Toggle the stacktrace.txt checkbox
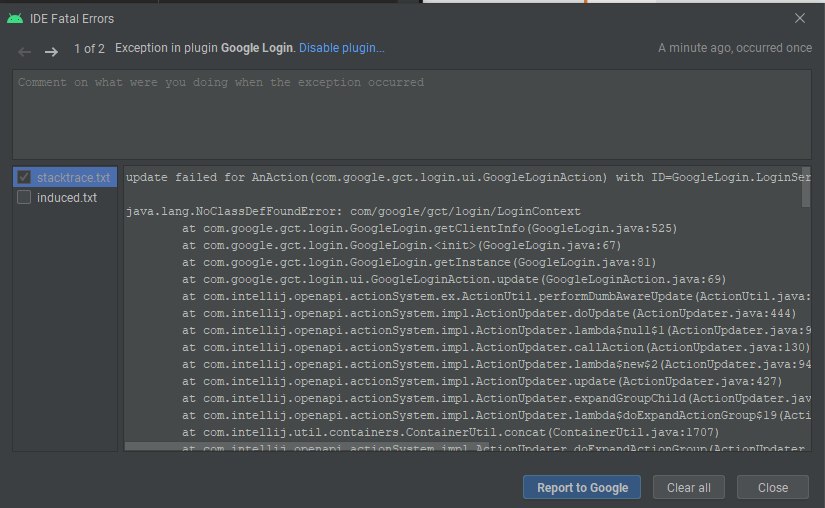The height and width of the screenshot is (508, 825). pyautogui.click(x=24, y=177)
